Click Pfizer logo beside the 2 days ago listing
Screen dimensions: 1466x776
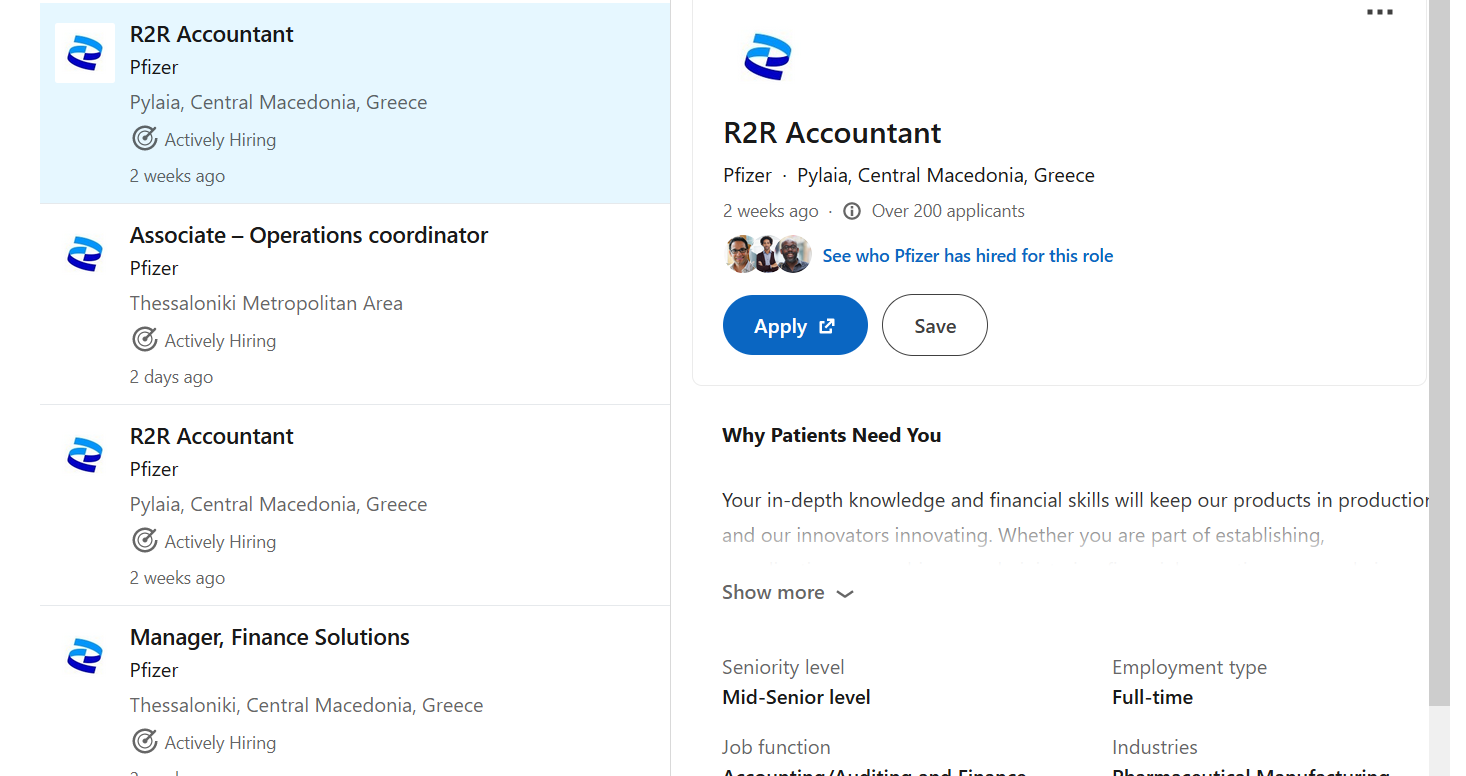[x=85, y=254]
